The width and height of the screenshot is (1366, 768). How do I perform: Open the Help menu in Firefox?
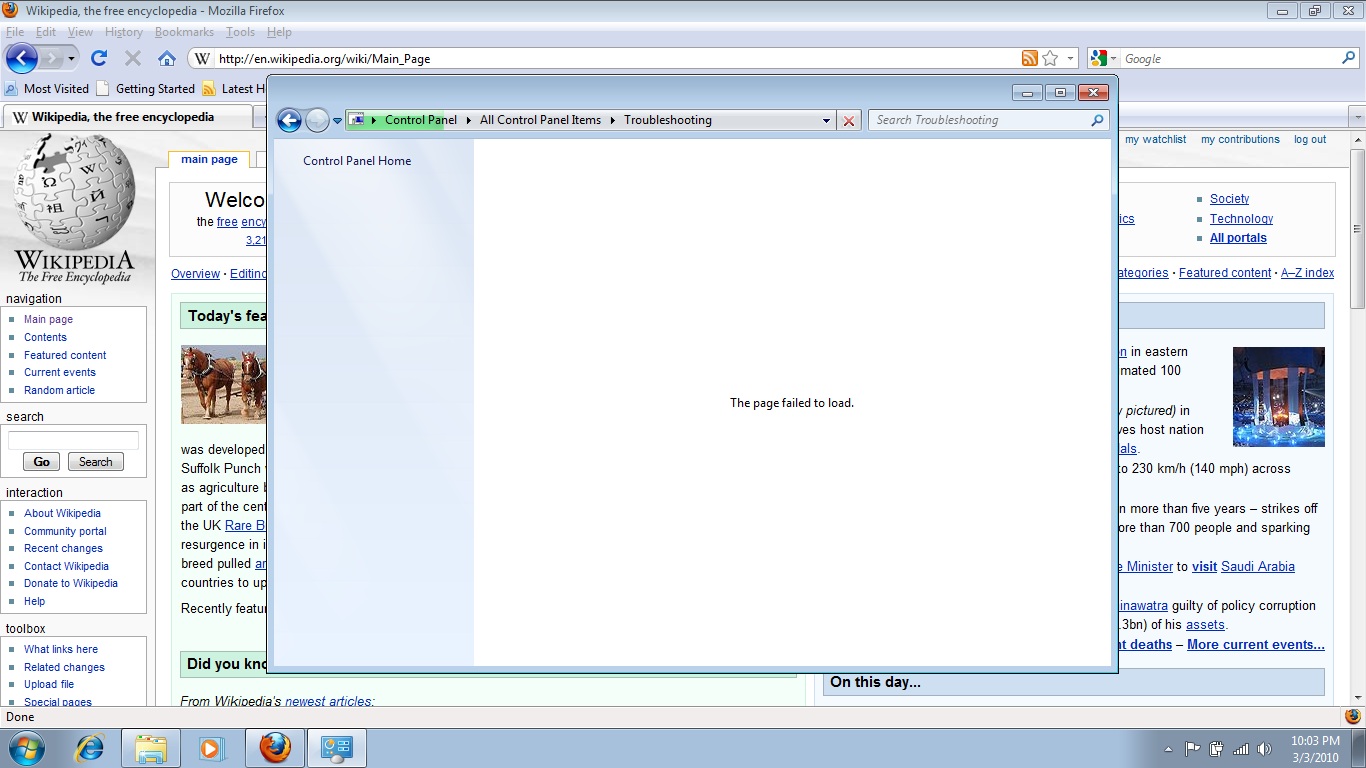click(x=279, y=32)
